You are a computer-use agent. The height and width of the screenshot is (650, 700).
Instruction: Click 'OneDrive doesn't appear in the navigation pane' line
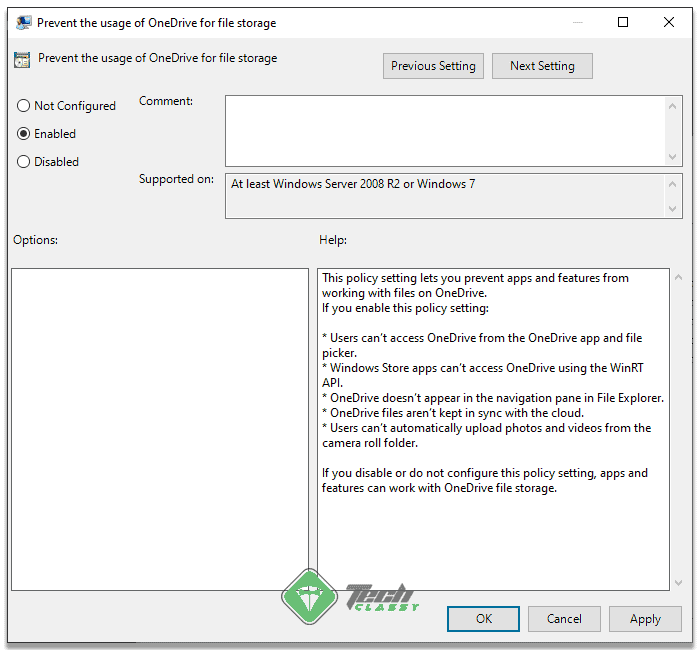(x=493, y=398)
